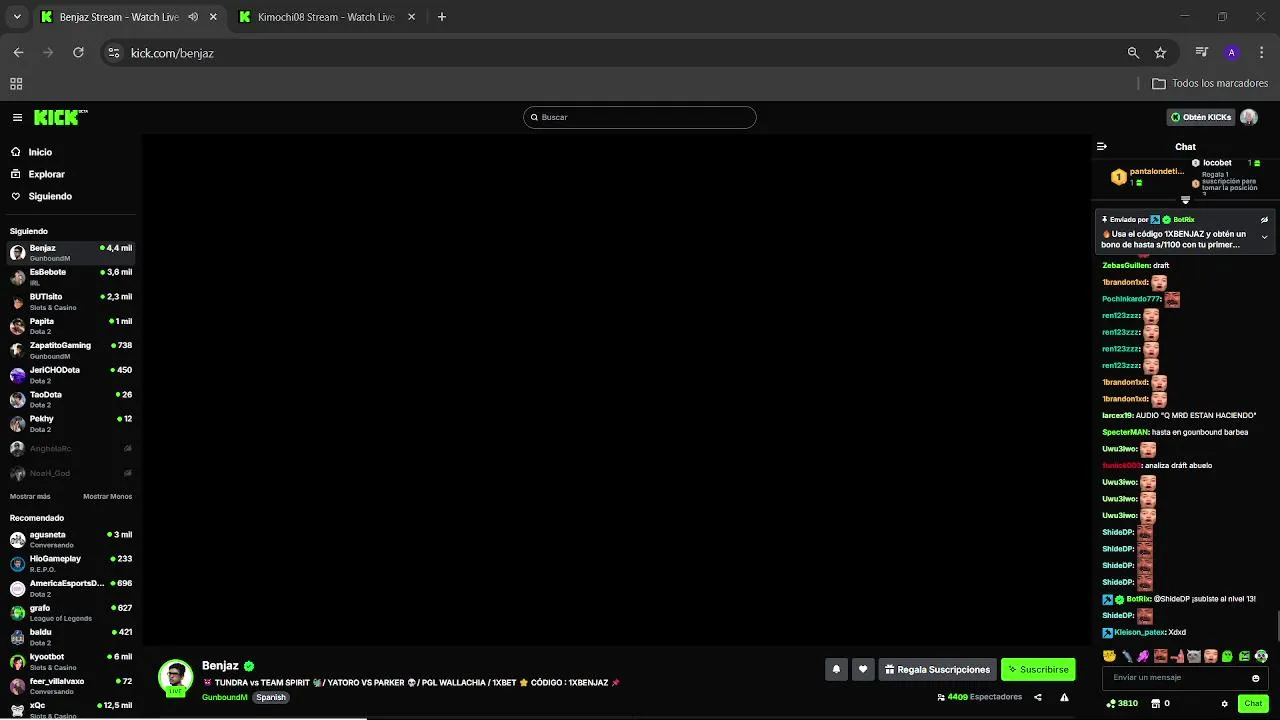Viewport: 1280px width, 720px height.
Task: Click the Obtén KICKs button
Action: tap(1201, 117)
